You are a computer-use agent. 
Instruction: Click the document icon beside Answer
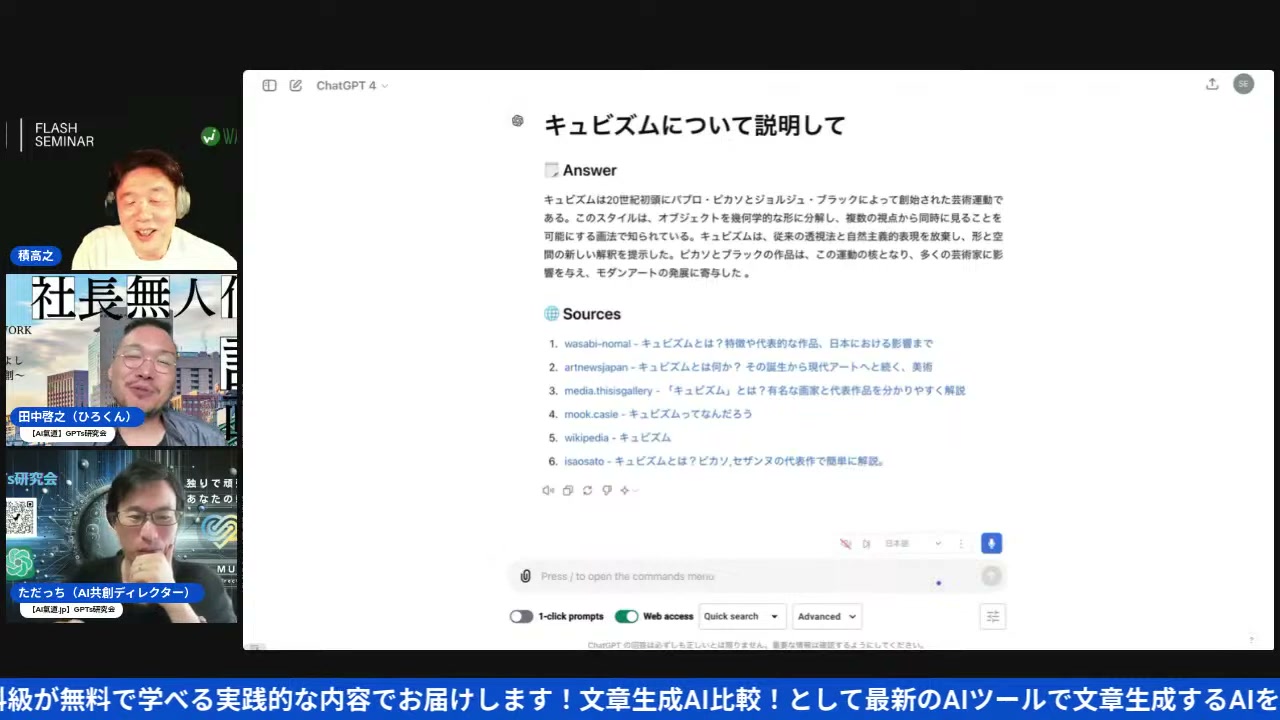click(551, 170)
